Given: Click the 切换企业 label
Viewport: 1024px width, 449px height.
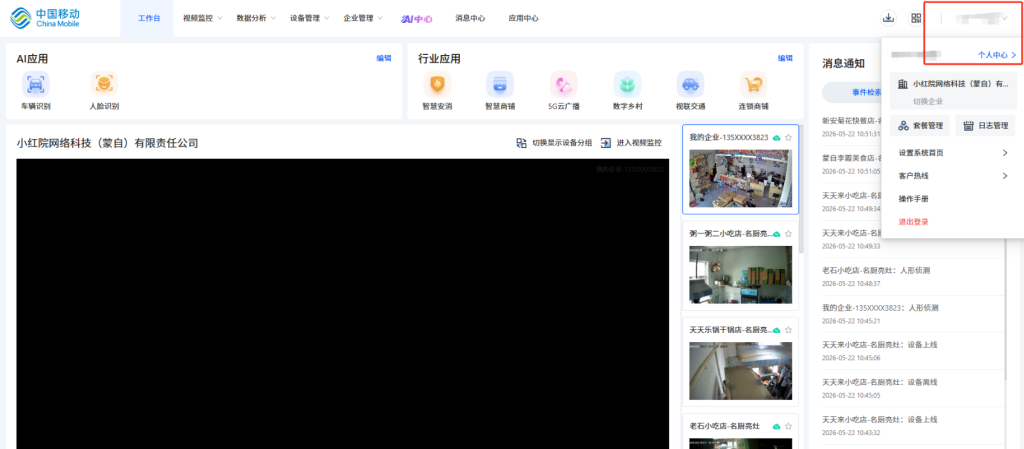Looking at the screenshot, I should pyautogui.click(x=928, y=102).
